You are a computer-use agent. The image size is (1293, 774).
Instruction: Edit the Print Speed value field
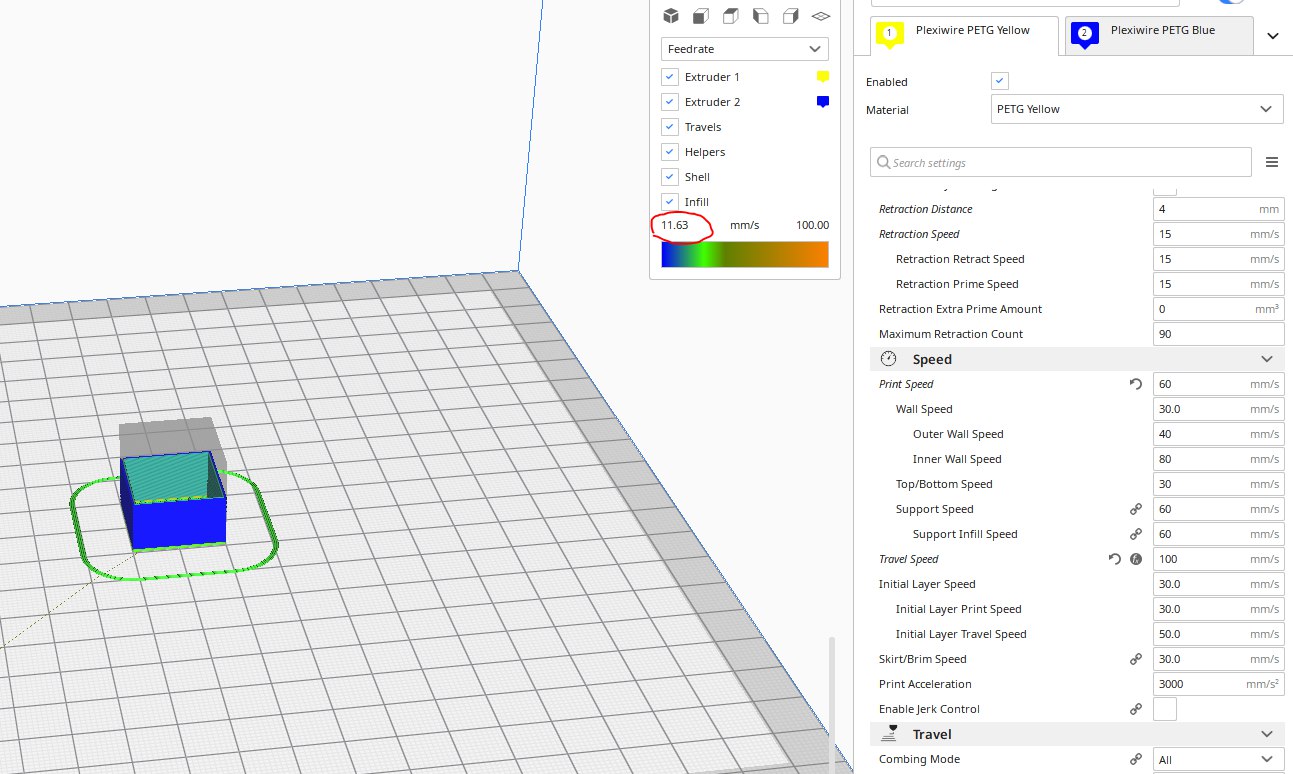pyautogui.click(x=1219, y=384)
